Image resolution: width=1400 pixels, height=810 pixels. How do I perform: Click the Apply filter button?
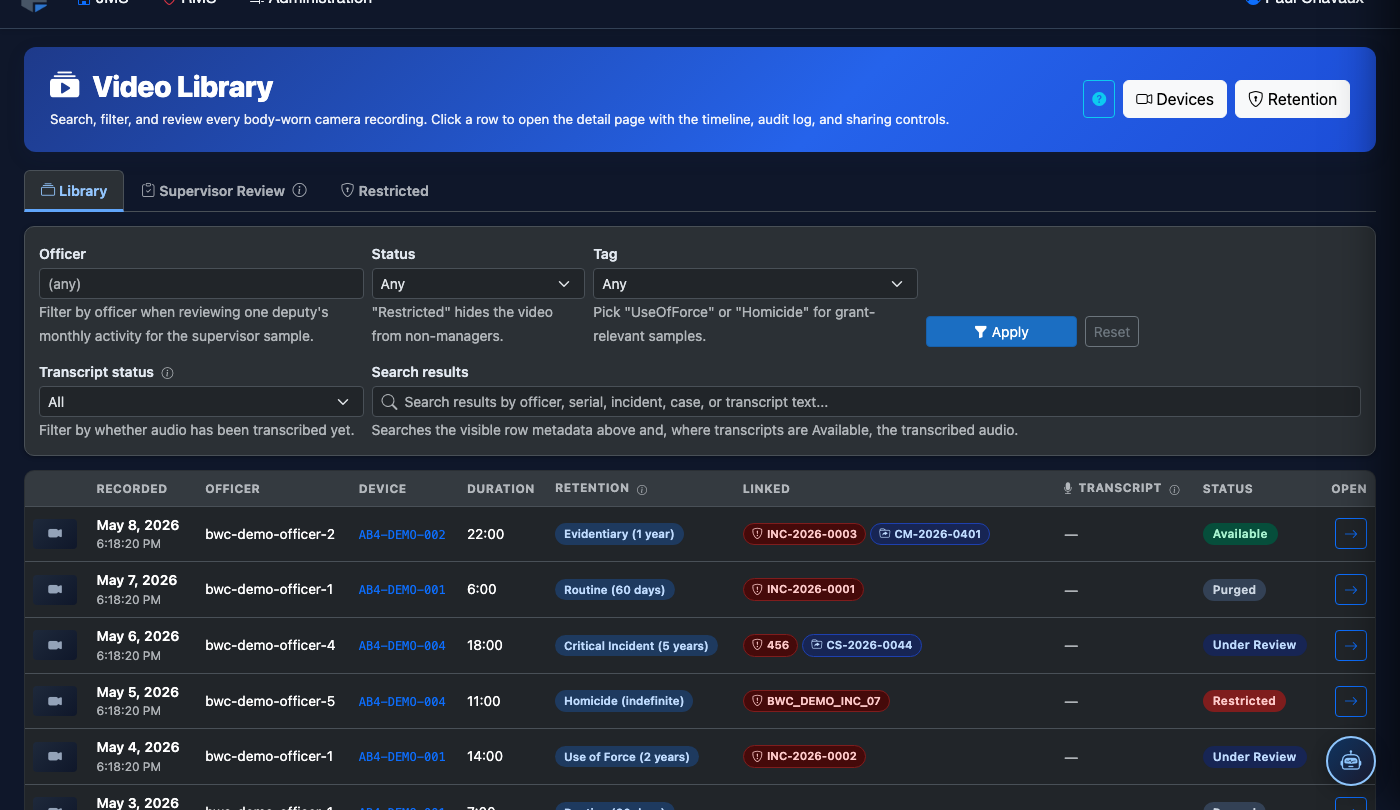point(1001,332)
